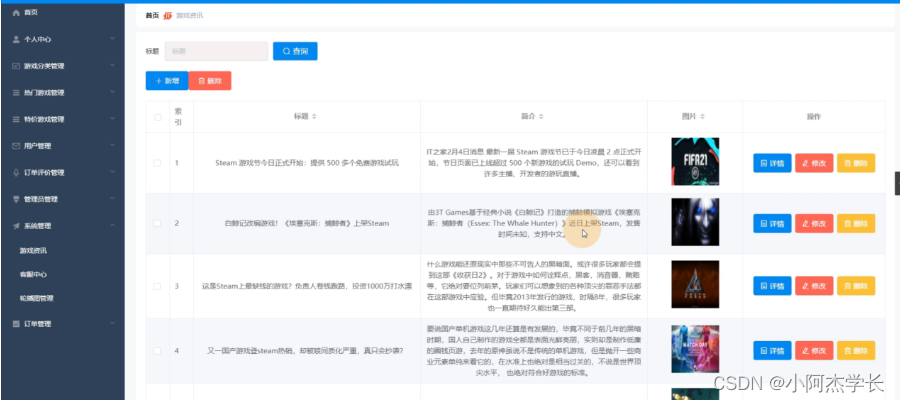Sort the table by 图片 column arrows
This screenshot has width=900, height=402.
click(x=703, y=117)
